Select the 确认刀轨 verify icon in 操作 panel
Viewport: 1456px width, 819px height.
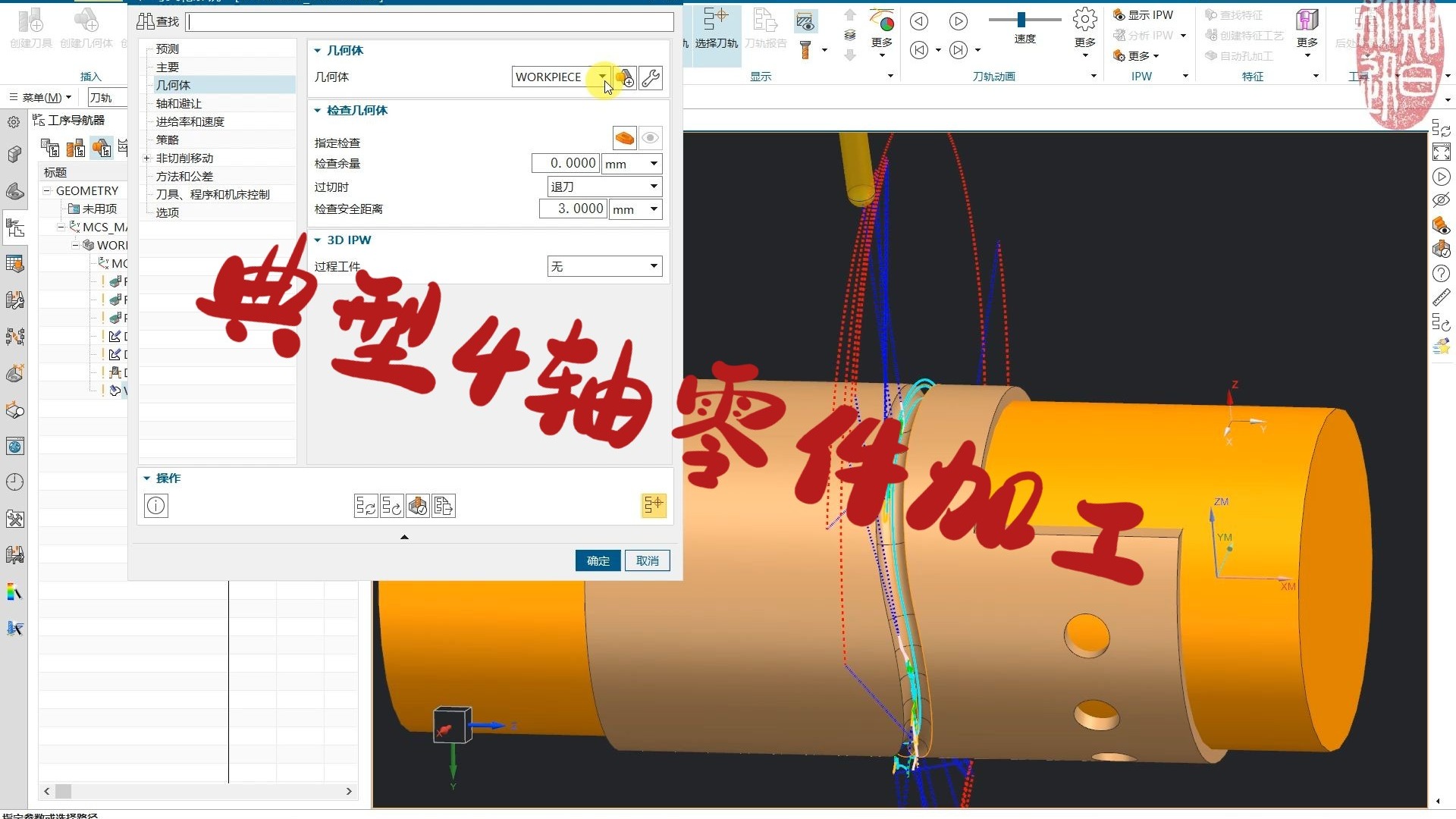coord(418,506)
